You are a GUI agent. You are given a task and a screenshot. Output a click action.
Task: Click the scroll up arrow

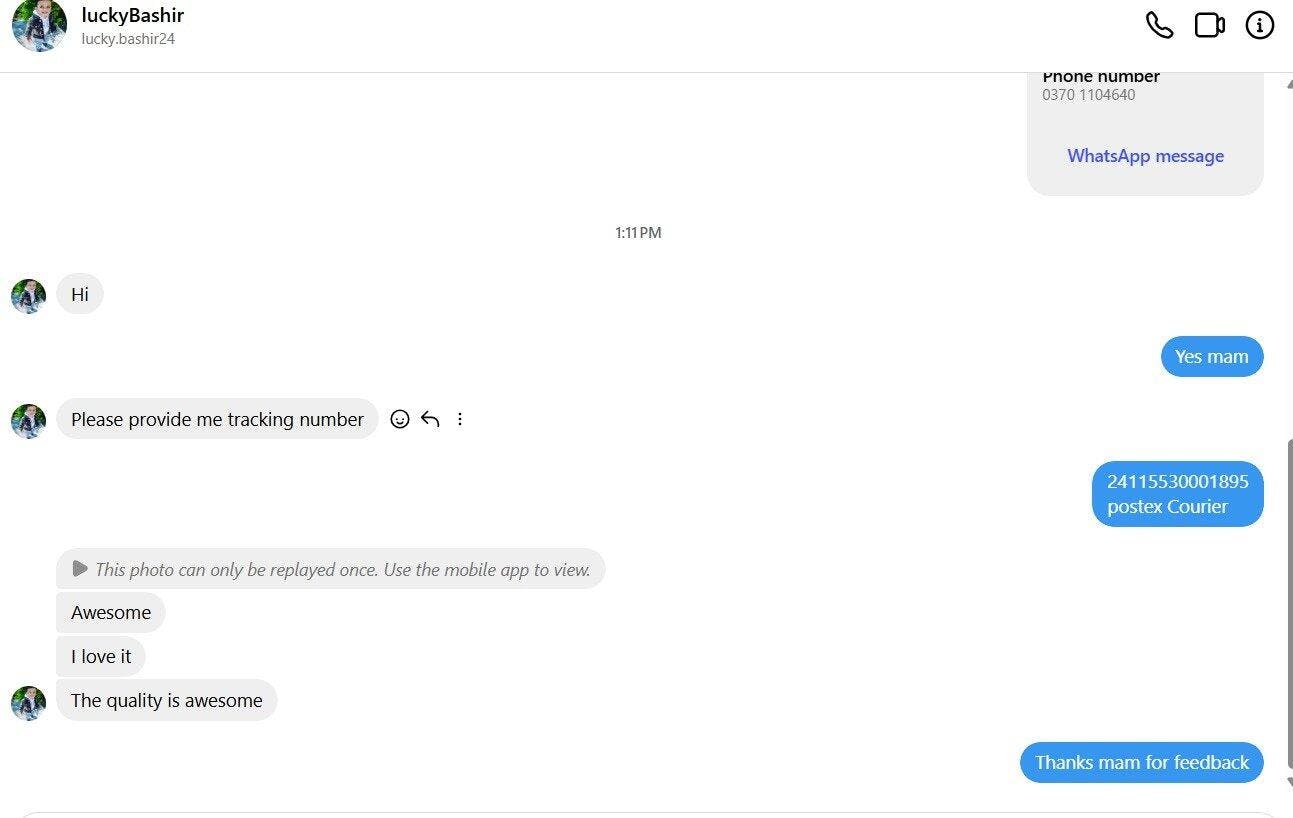coord(1288,83)
